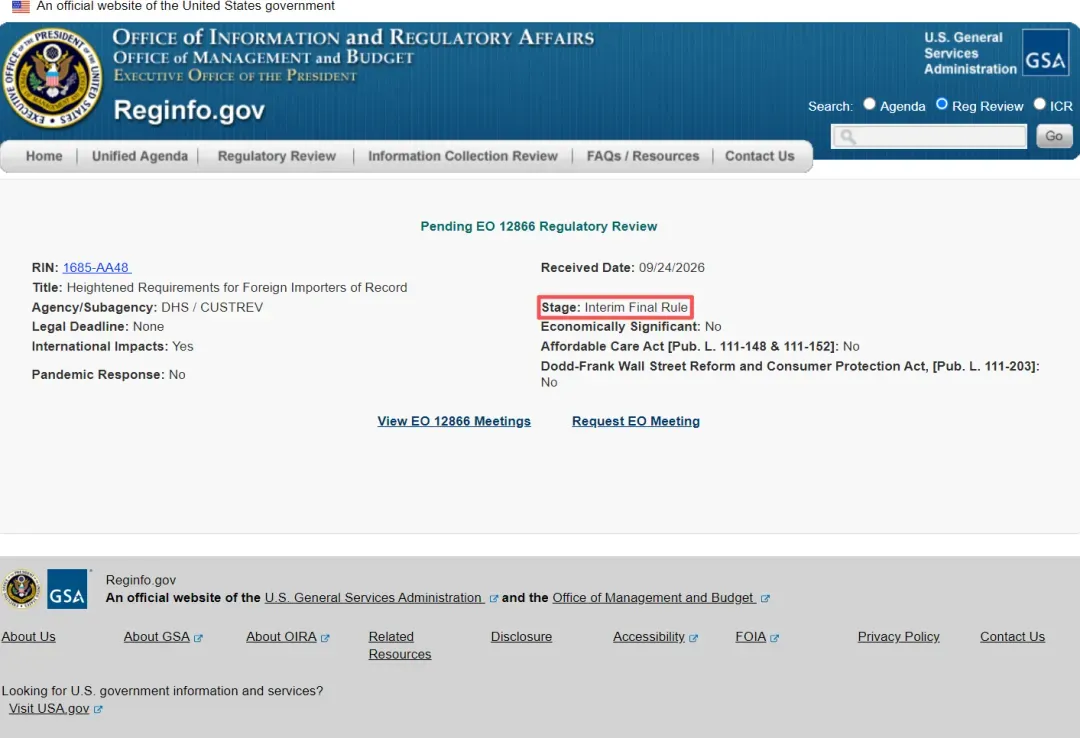Click external-link icon after General Services Administration
The width and height of the screenshot is (1080, 738).
click(494, 599)
